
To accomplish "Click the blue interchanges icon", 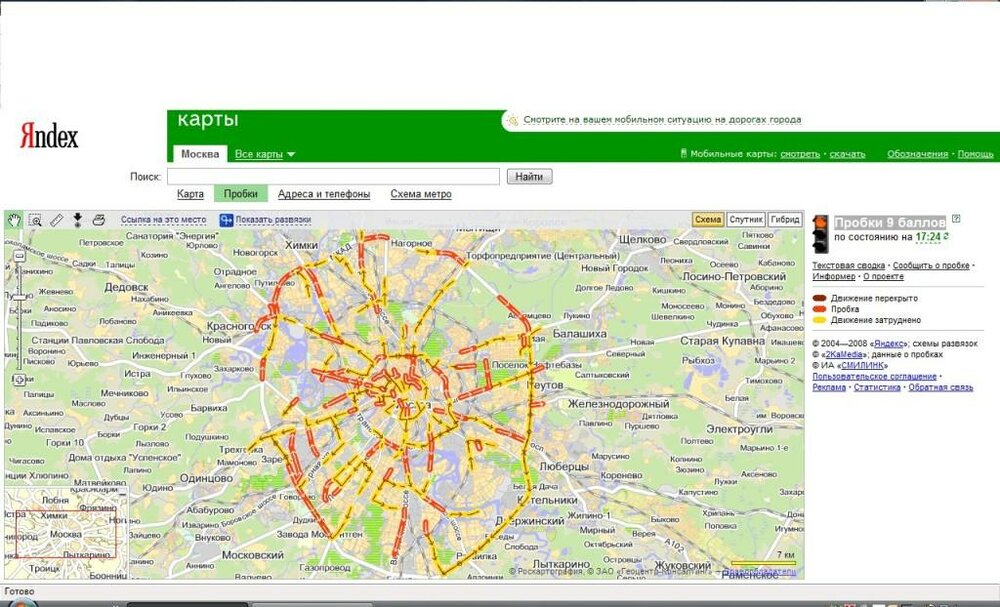I will (226, 220).
